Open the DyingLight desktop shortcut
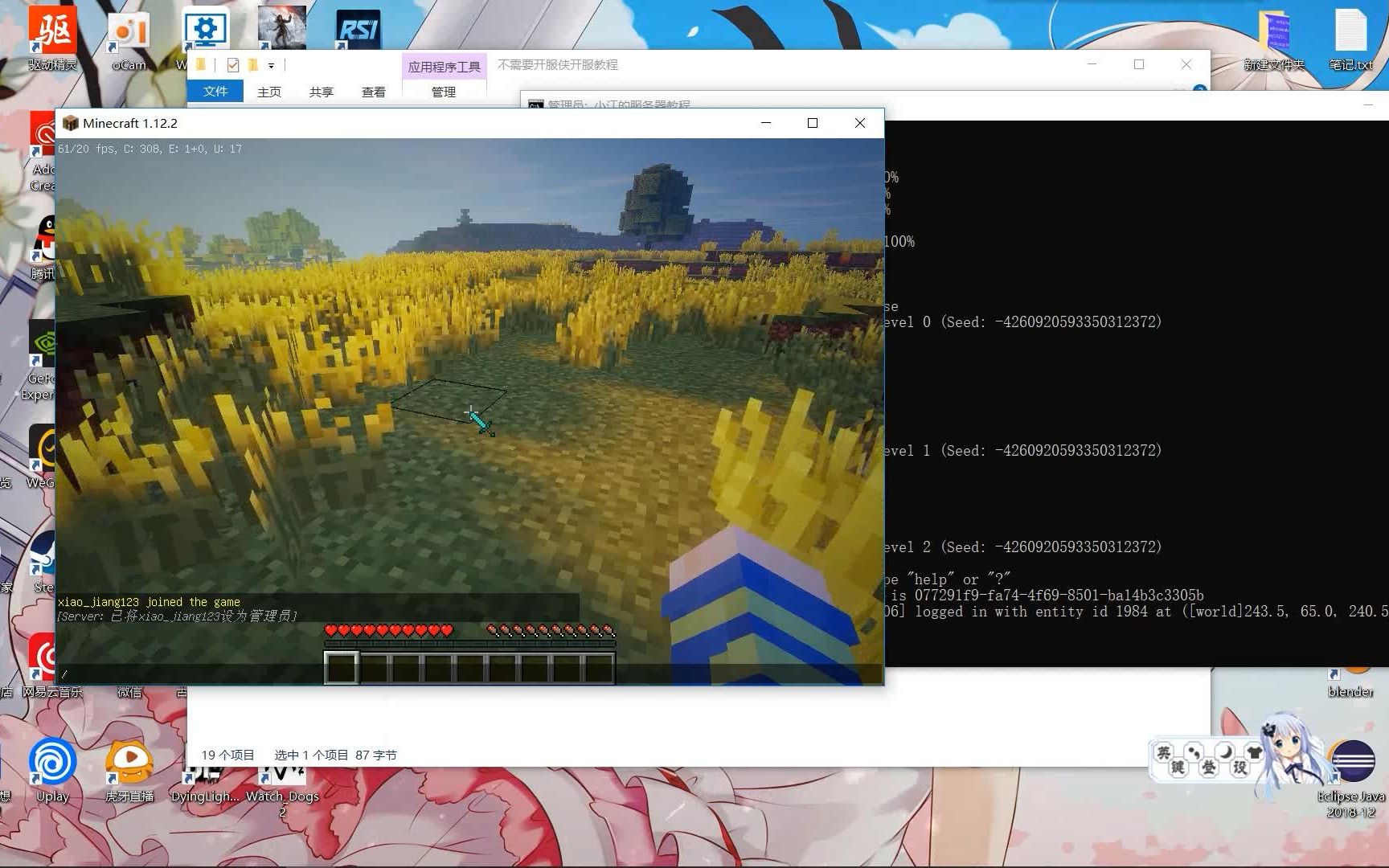This screenshot has height=868, width=1389. click(205, 788)
